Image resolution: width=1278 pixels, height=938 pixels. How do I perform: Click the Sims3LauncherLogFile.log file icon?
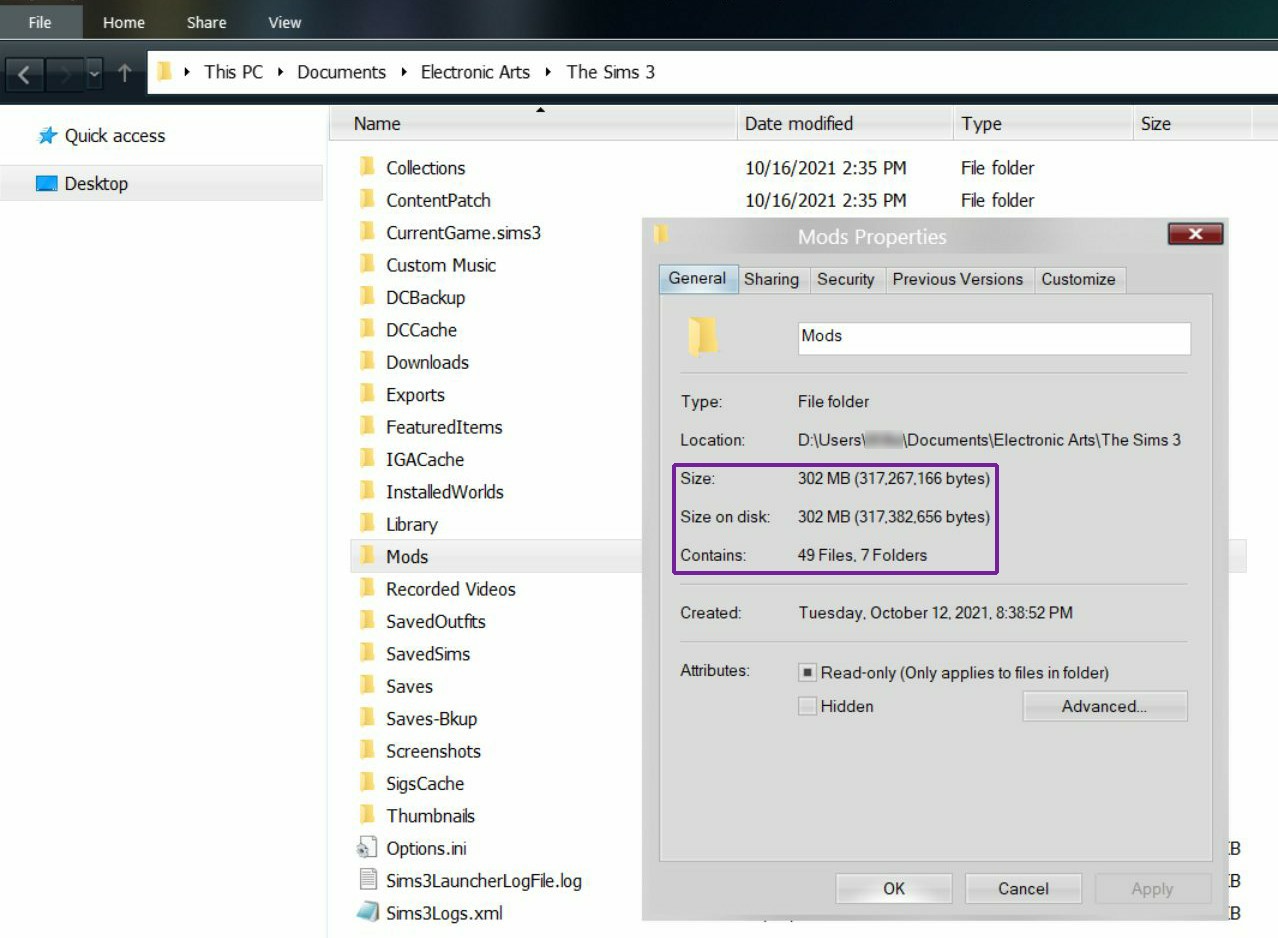(367, 880)
